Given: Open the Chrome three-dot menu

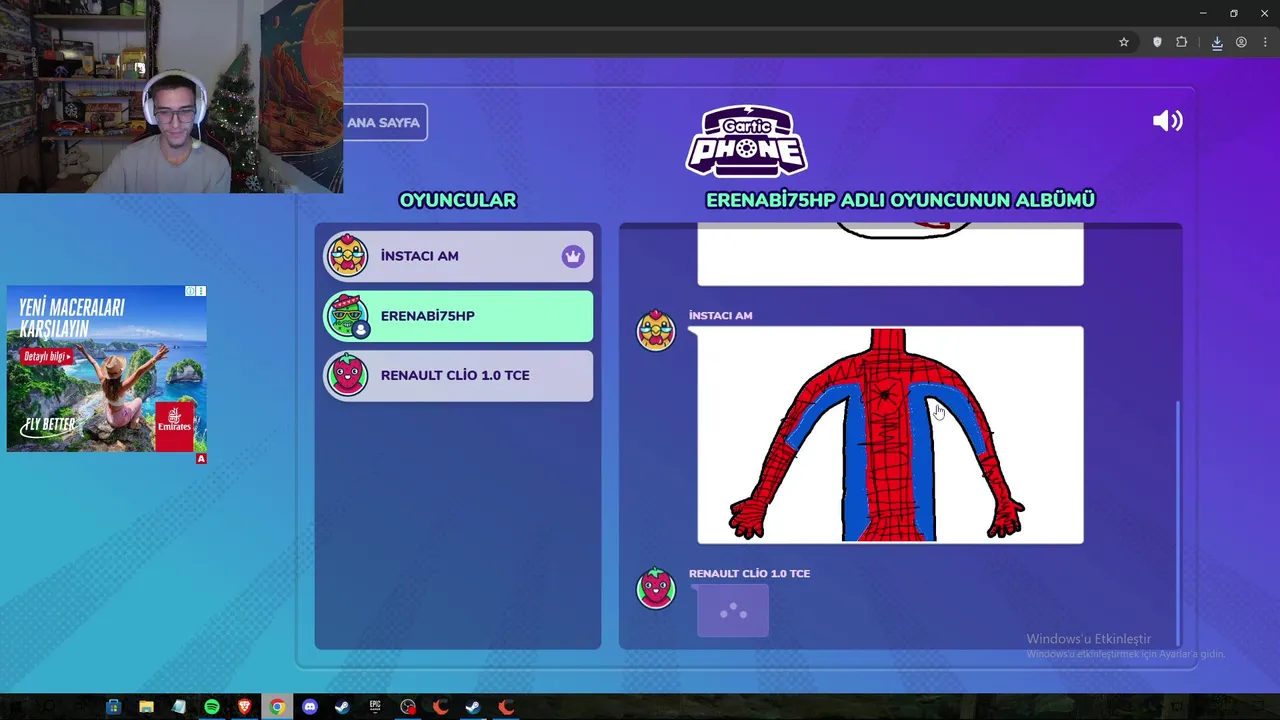Looking at the screenshot, I should (x=1265, y=42).
